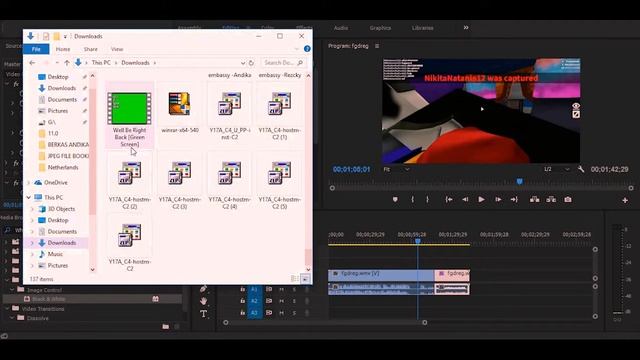Screen dimensions: 640x360
Task: Click the timeline playhead on the ruler
Action: 418,241
